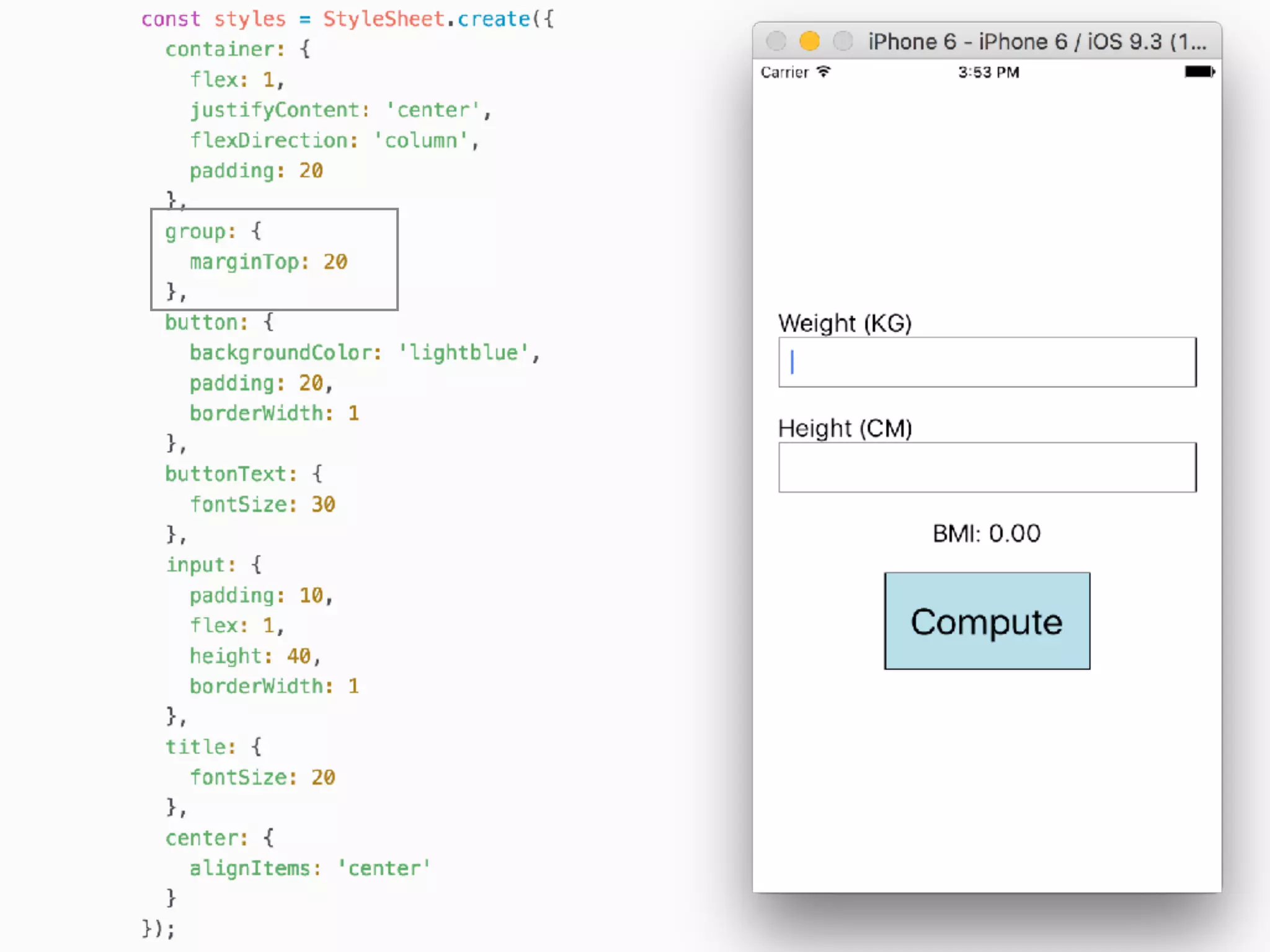Screen dimensions: 1270x952
Task: Click the alignItems: 'center' code line
Action: pos(309,868)
